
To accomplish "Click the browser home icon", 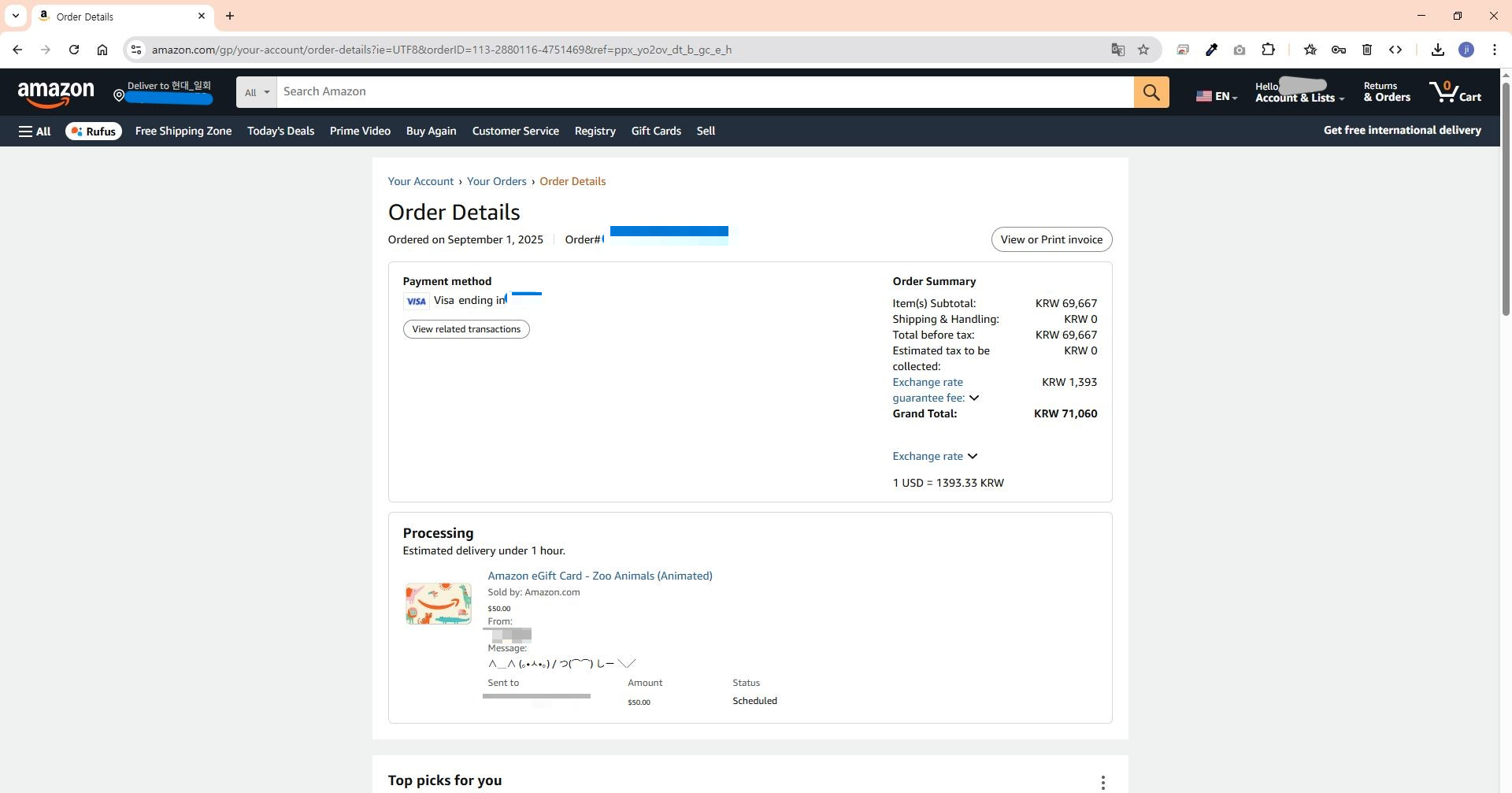I will pos(102,50).
